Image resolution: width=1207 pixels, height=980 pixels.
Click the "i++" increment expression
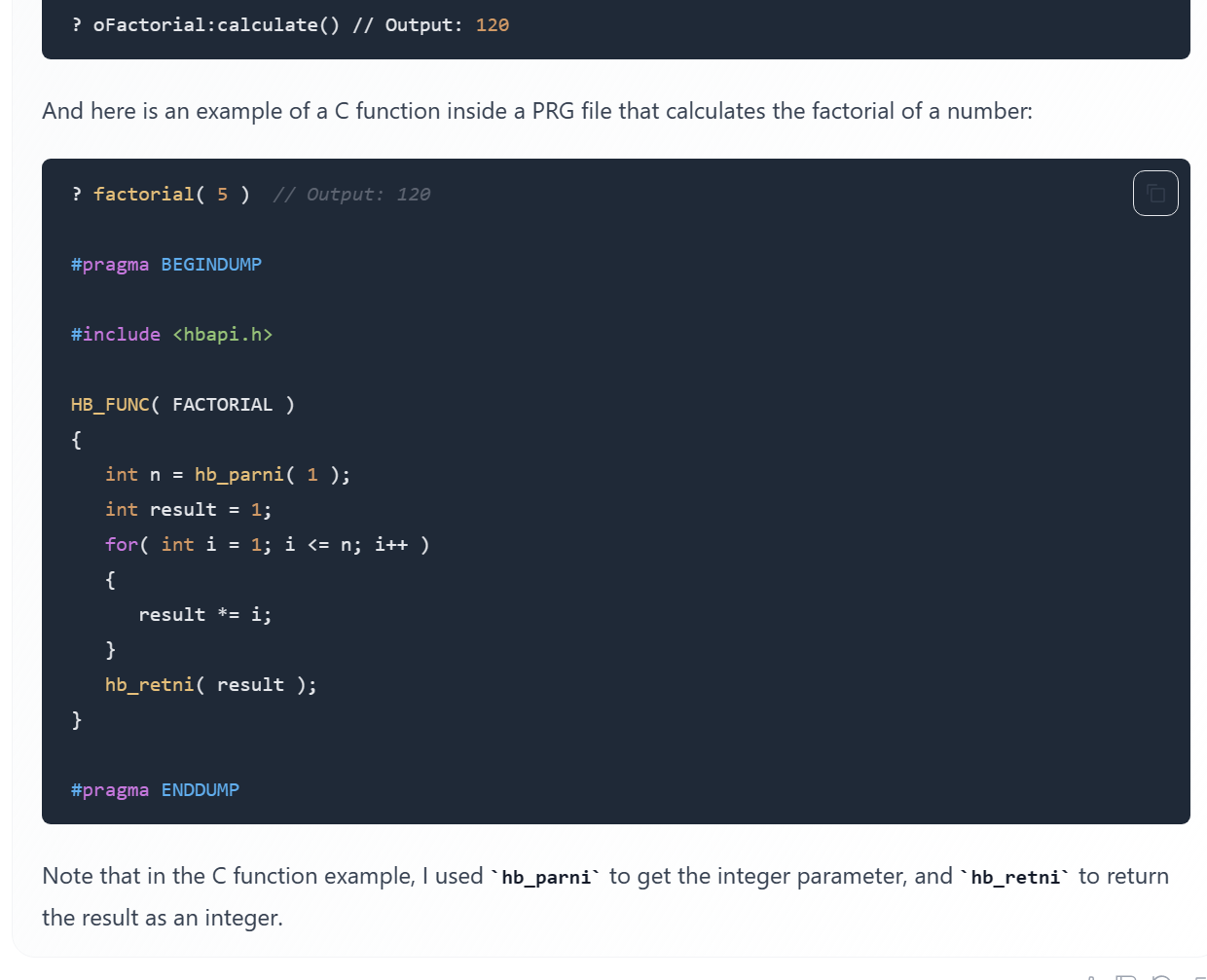(x=391, y=545)
